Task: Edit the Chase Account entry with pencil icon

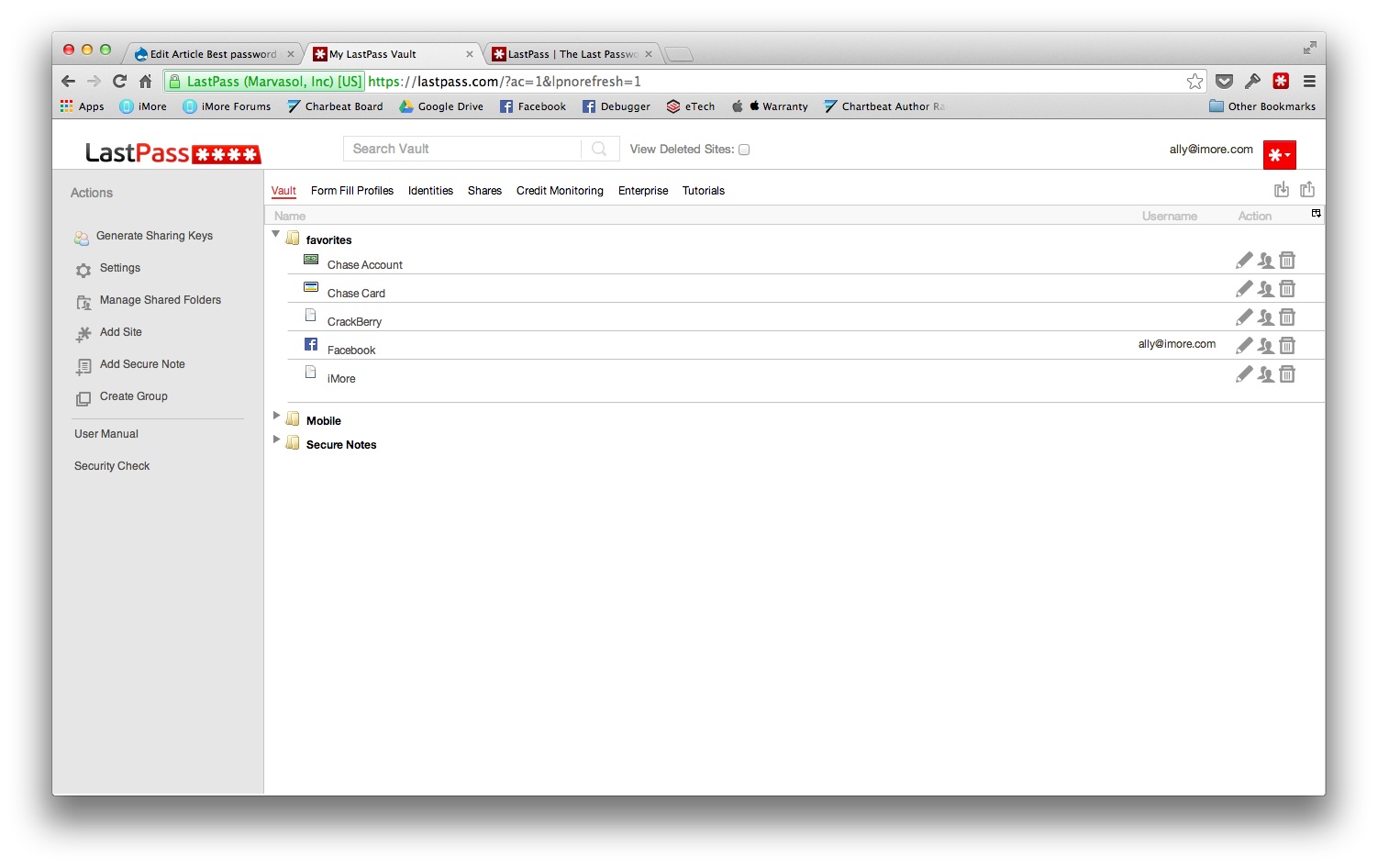Action: 1244,261
